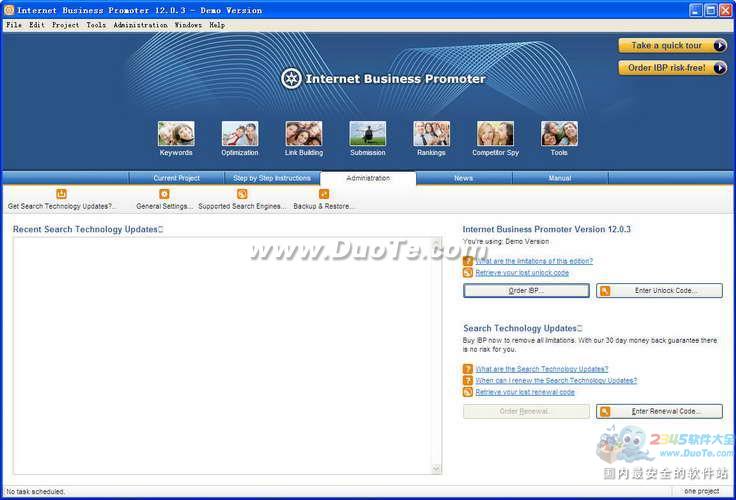The width and height of the screenshot is (736, 500).
Task: Switch to Step by Step Instructions tab
Action: (x=272, y=178)
